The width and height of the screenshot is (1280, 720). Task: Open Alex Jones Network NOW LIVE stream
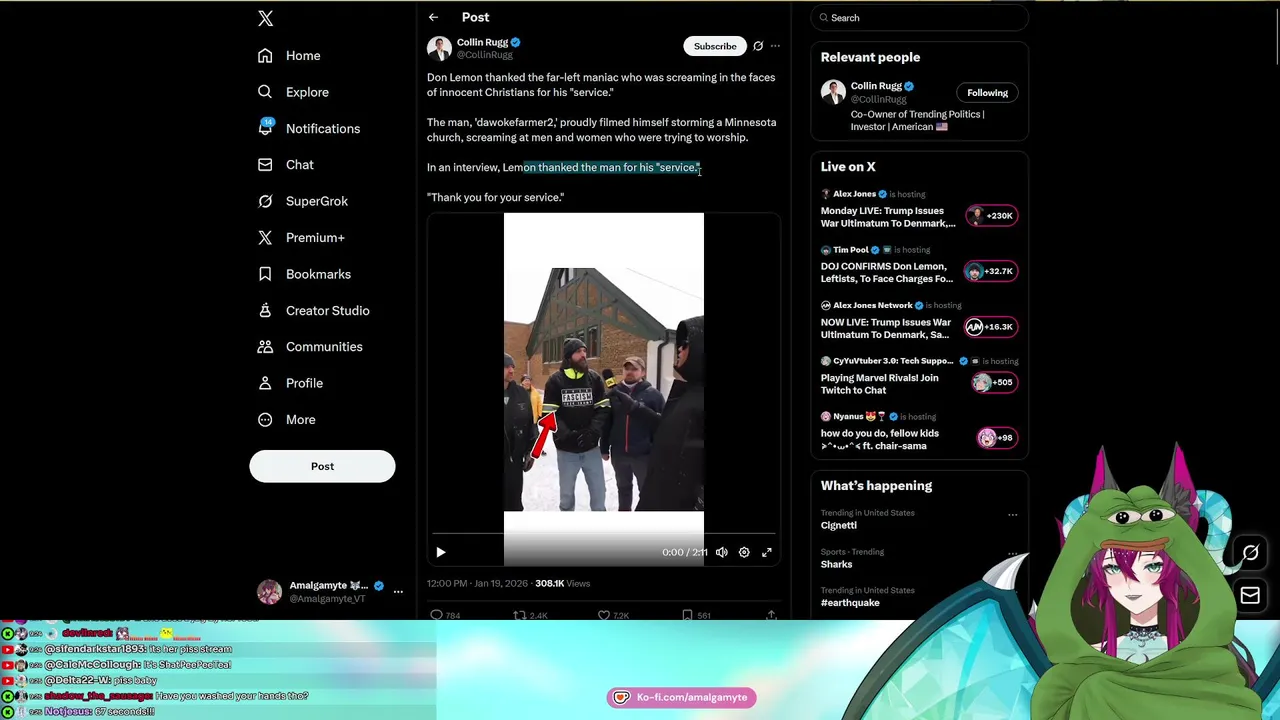click(x=886, y=328)
